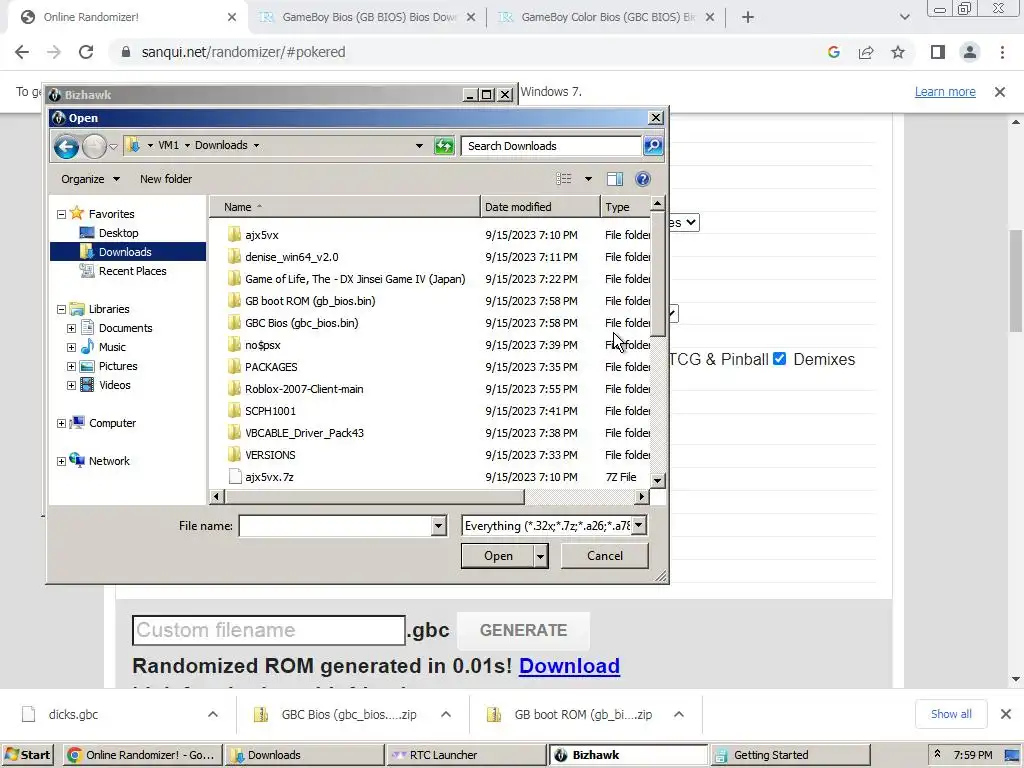This screenshot has height=768, width=1024.
Task: Select Desktop in the Favorites list
Action: [118, 233]
